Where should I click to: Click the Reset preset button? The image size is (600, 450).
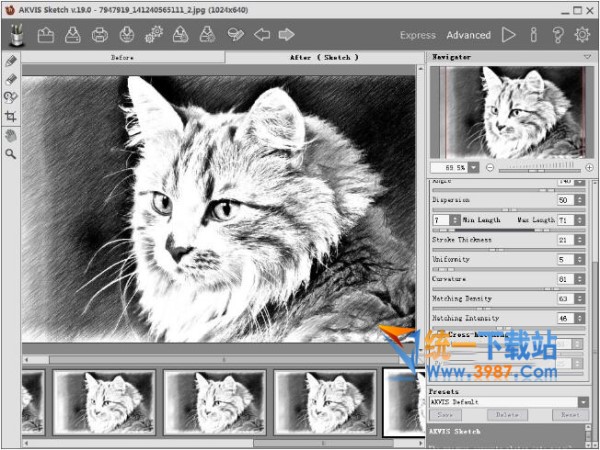point(570,415)
